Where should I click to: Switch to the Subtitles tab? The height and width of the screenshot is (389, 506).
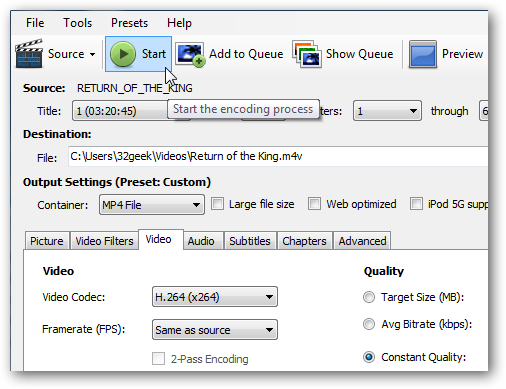[250, 241]
